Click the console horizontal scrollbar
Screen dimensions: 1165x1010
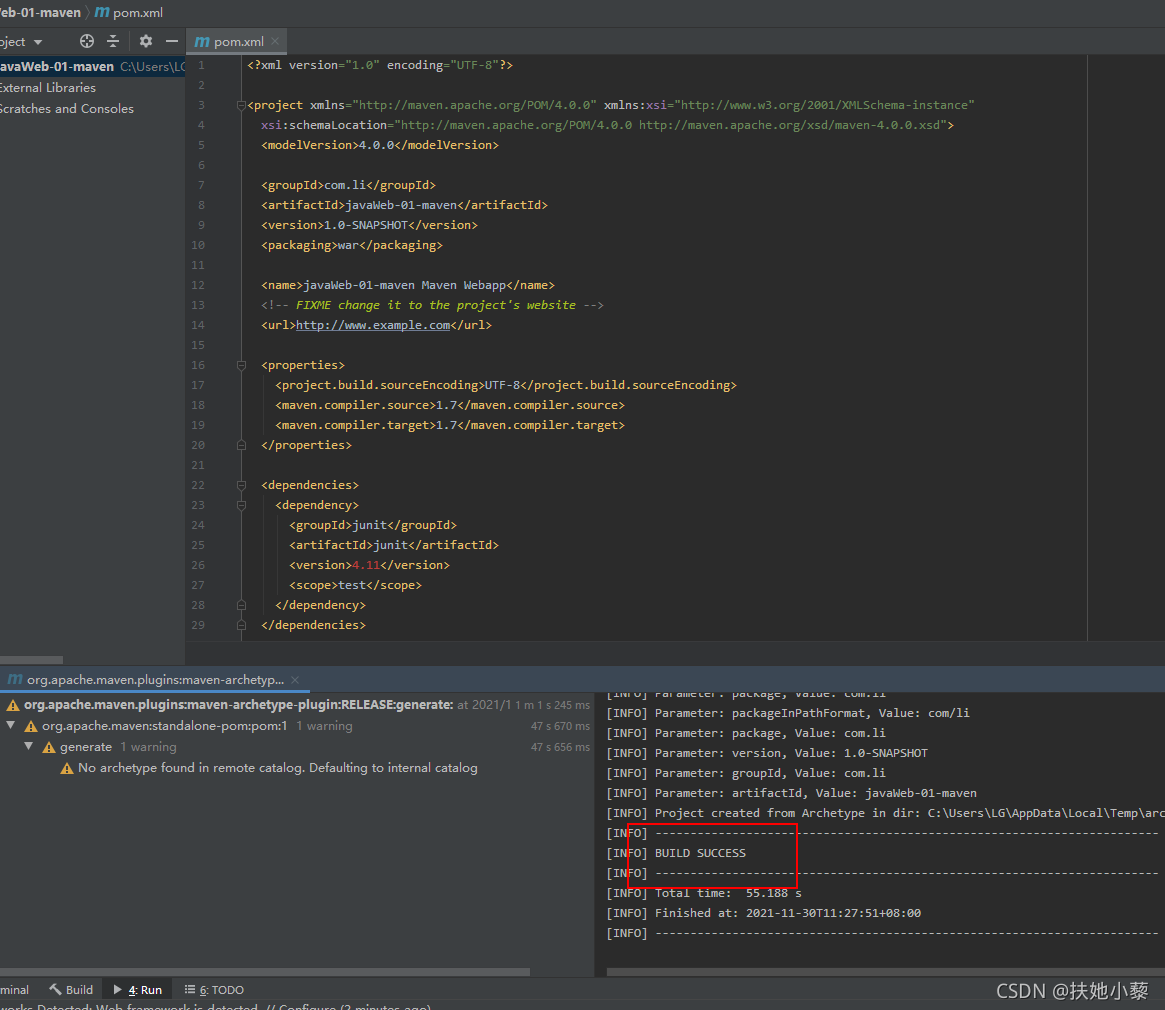pos(886,971)
